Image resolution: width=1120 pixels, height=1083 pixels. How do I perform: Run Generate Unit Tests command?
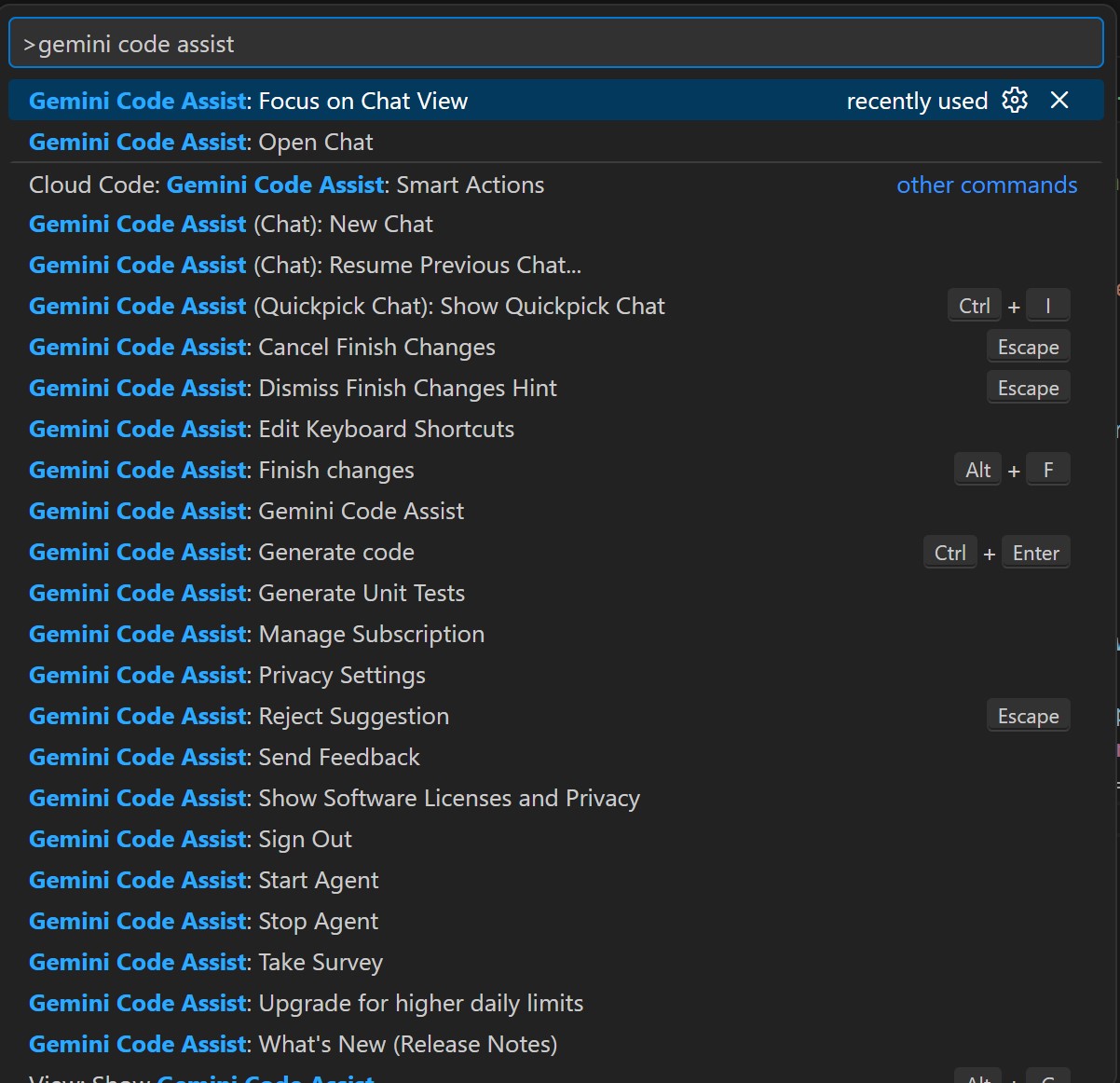(556, 593)
